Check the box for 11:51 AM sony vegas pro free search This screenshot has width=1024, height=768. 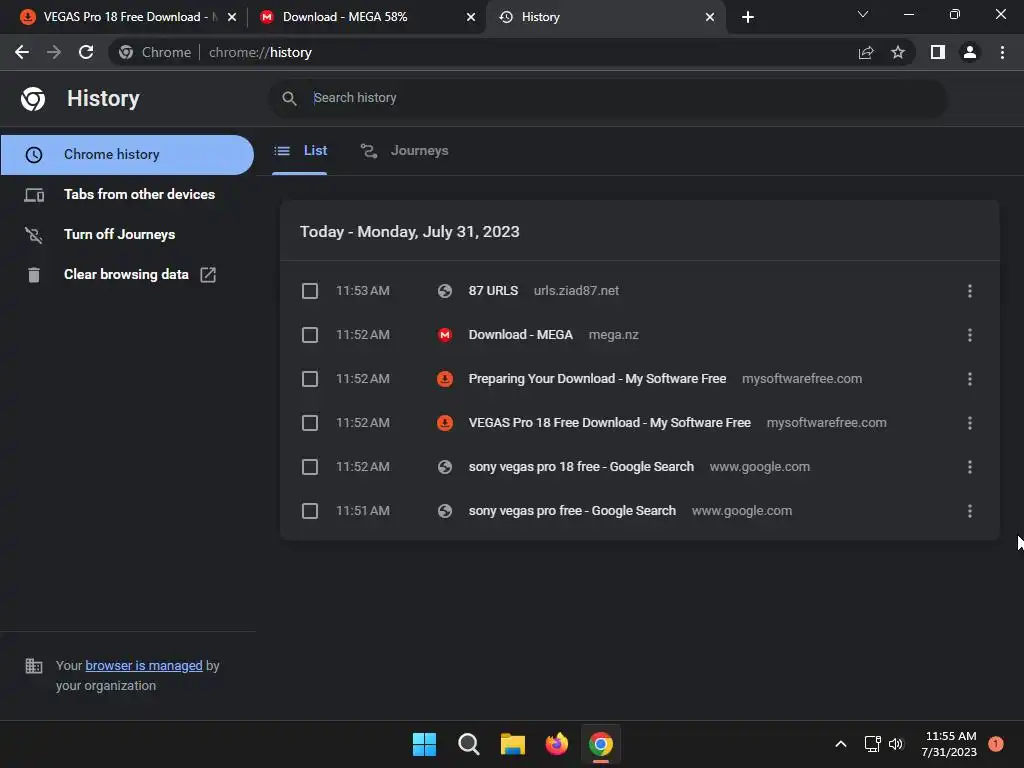[x=310, y=511]
